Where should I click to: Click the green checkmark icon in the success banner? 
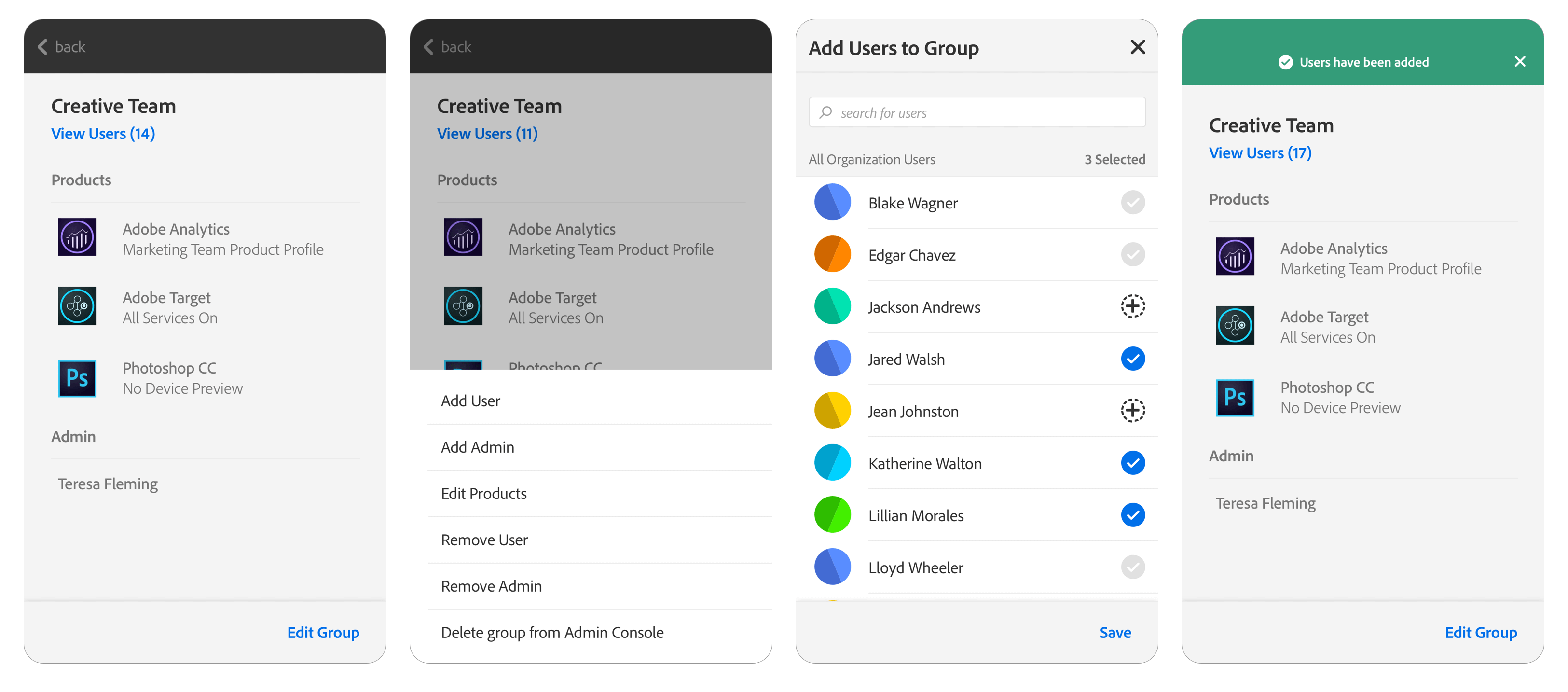coord(1285,62)
